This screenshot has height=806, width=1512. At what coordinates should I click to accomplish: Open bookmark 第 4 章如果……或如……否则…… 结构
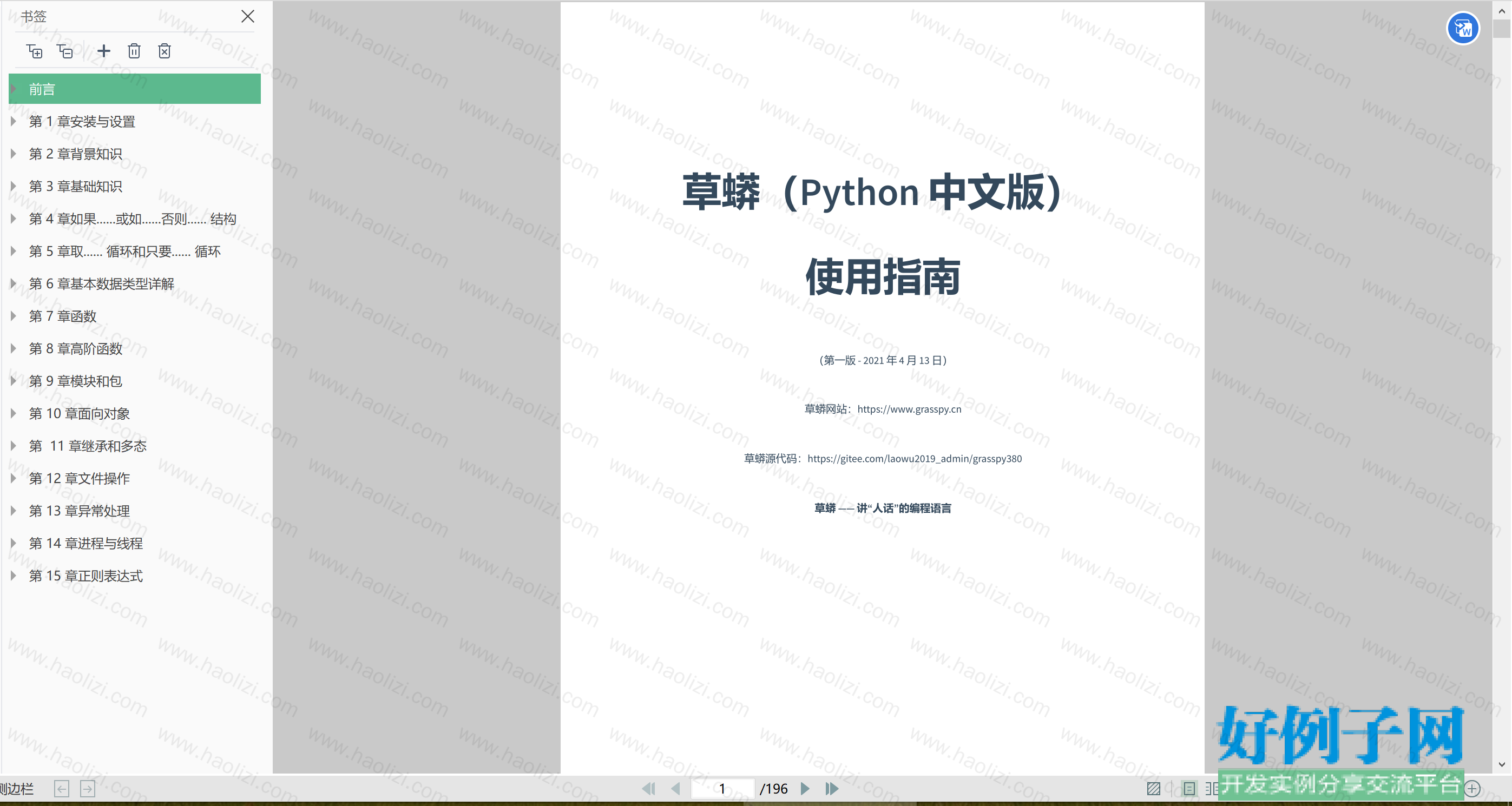[133, 219]
